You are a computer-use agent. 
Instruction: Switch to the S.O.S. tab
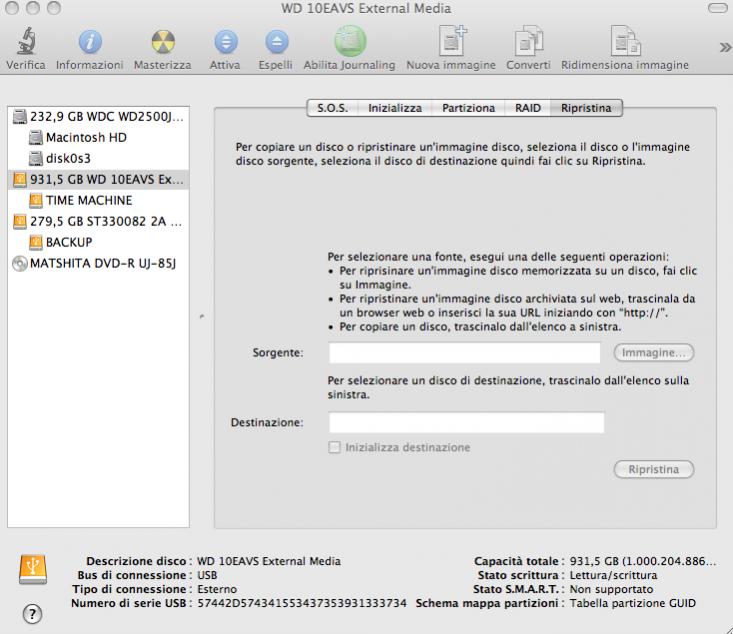tap(332, 108)
